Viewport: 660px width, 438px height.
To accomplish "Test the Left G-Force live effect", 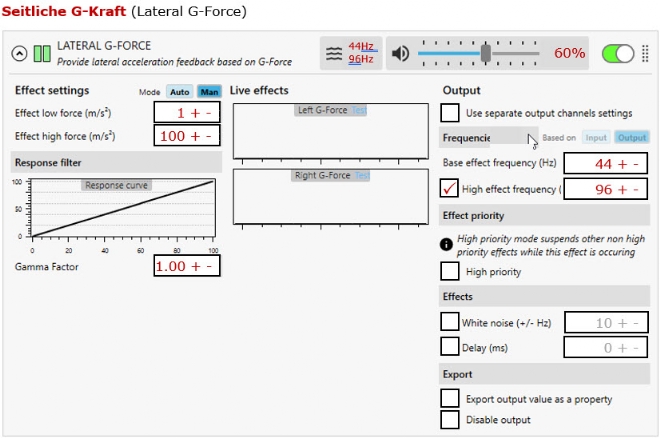I will [x=360, y=110].
